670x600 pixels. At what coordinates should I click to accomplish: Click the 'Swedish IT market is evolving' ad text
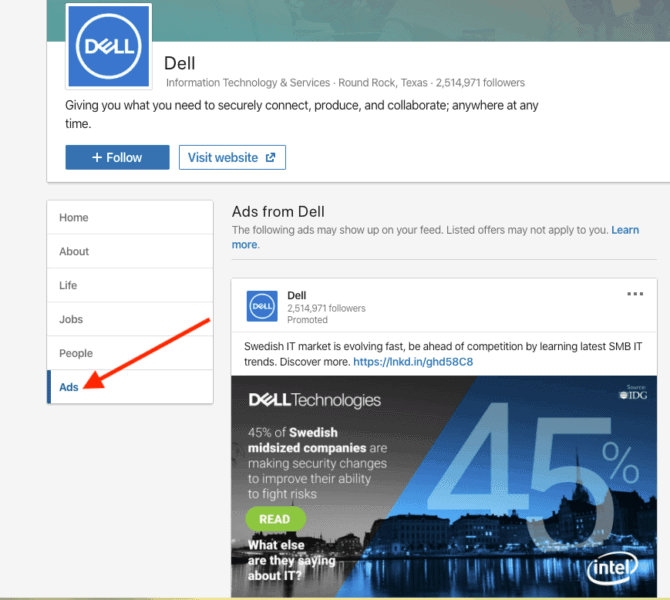(x=443, y=354)
